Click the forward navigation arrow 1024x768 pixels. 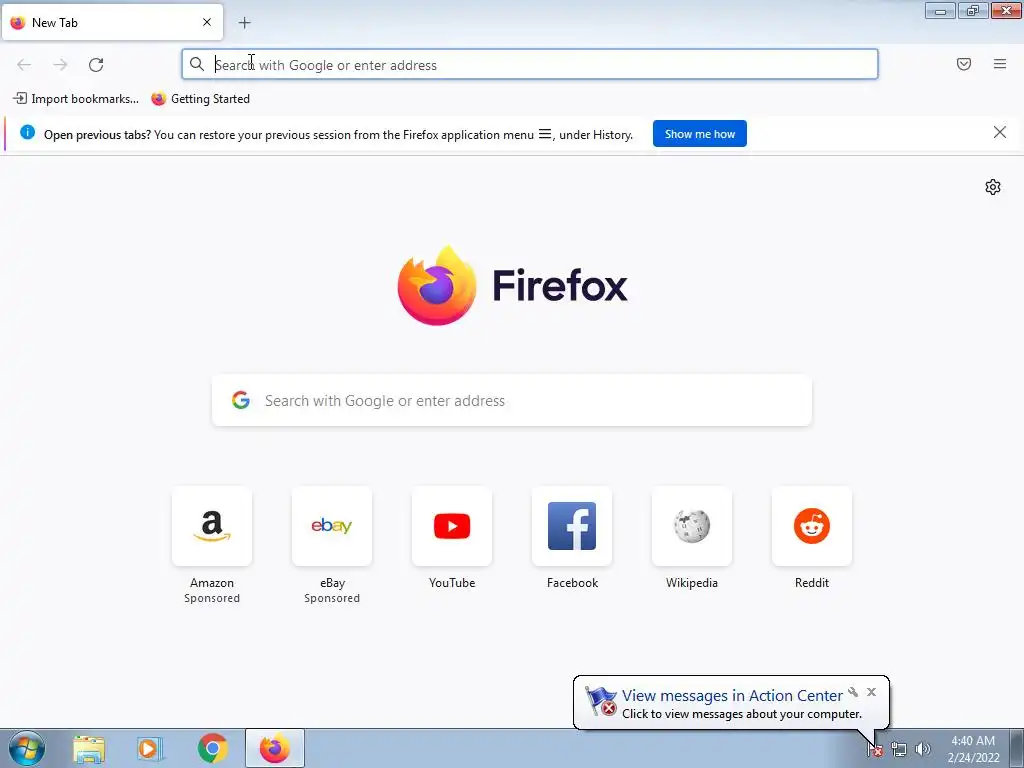60,65
